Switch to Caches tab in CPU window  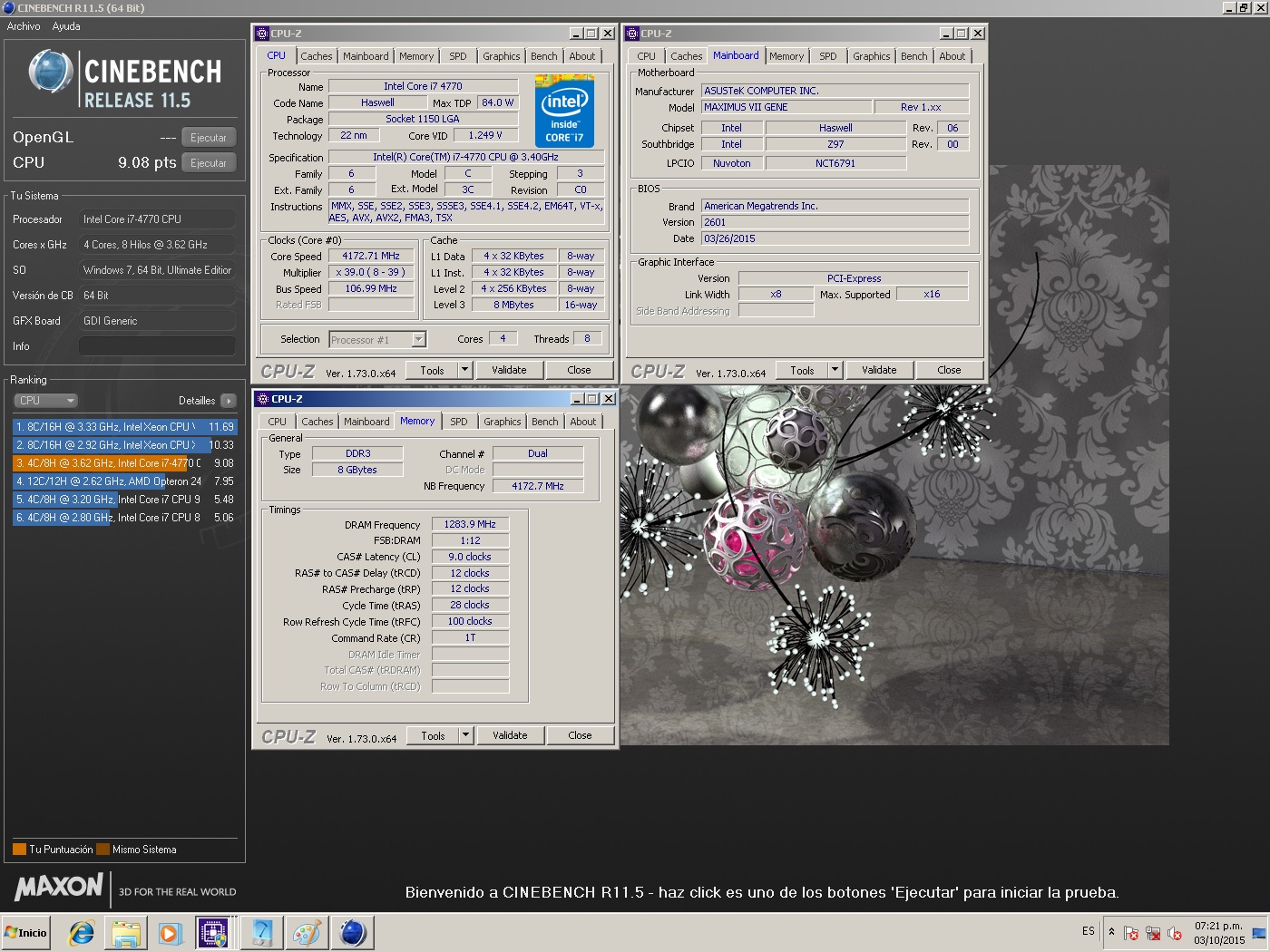pyautogui.click(x=317, y=56)
